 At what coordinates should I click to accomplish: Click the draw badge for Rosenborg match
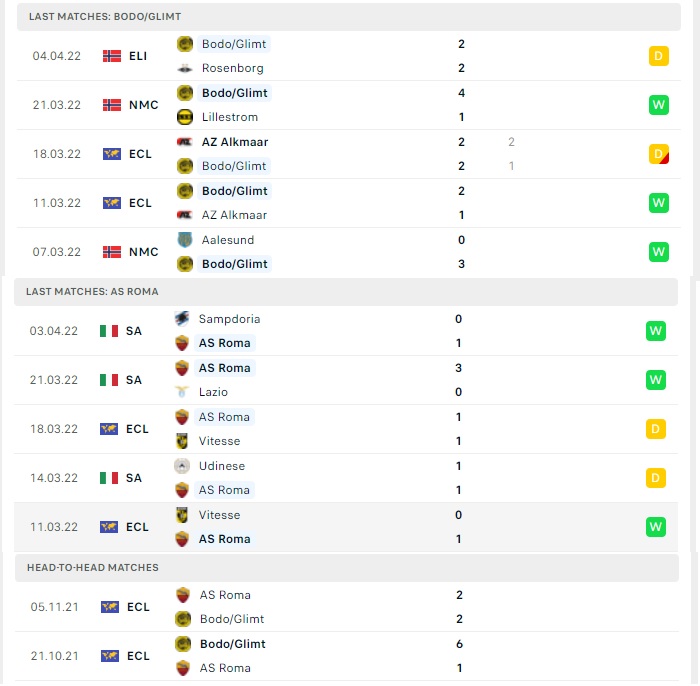[658, 56]
